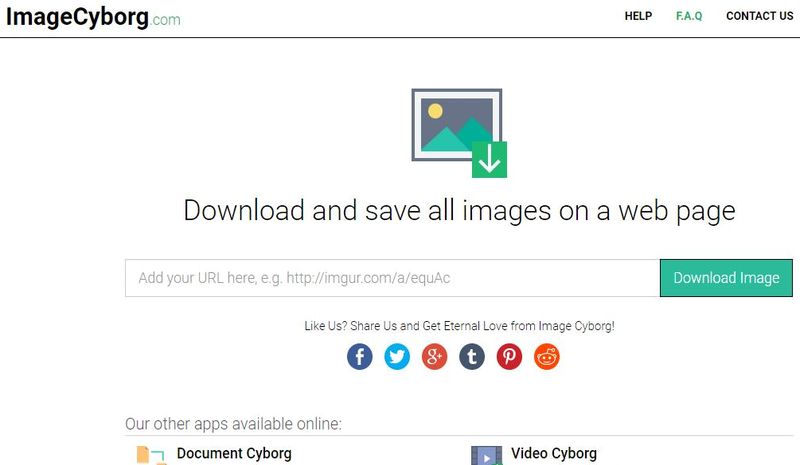
Task: Click 'Our other apps available online' text
Action: click(x=233, y=424)
